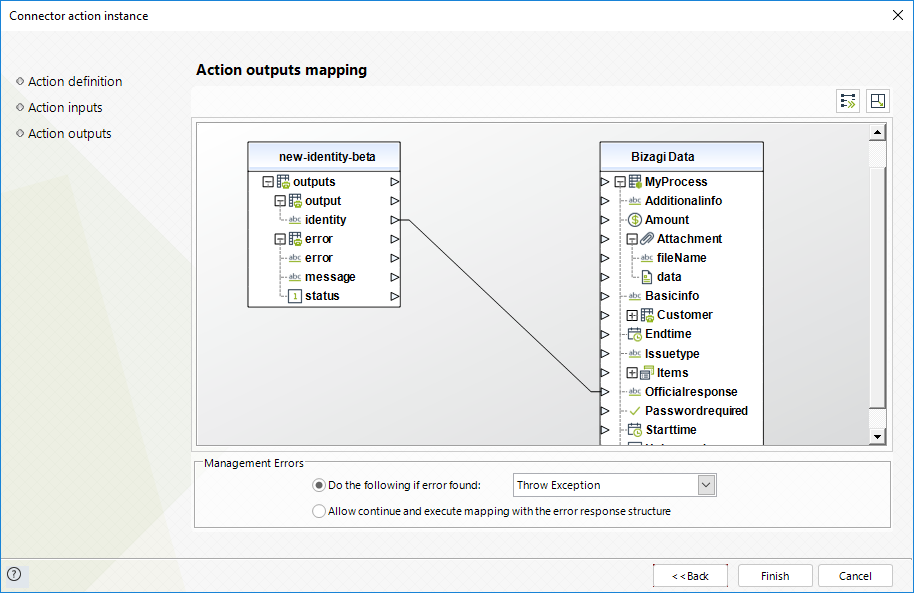
Task: Click the message abc string icon
Action: coord(295,277)
